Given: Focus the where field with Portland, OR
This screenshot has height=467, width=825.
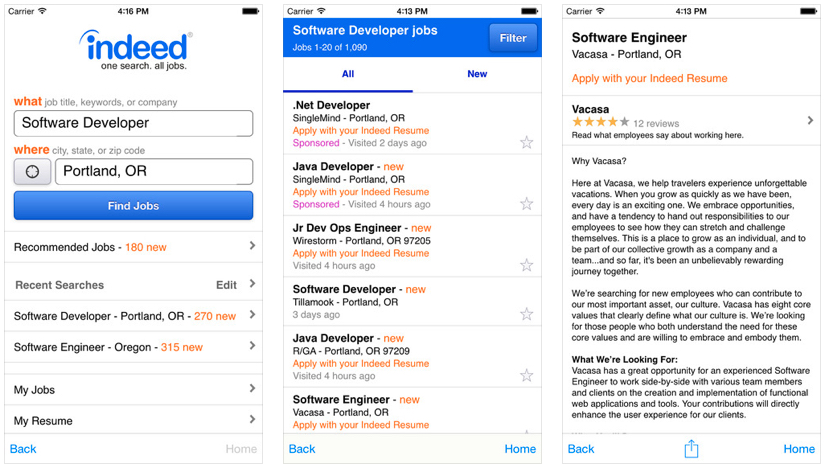Looking at the screenshot, I should click(154, 171).
